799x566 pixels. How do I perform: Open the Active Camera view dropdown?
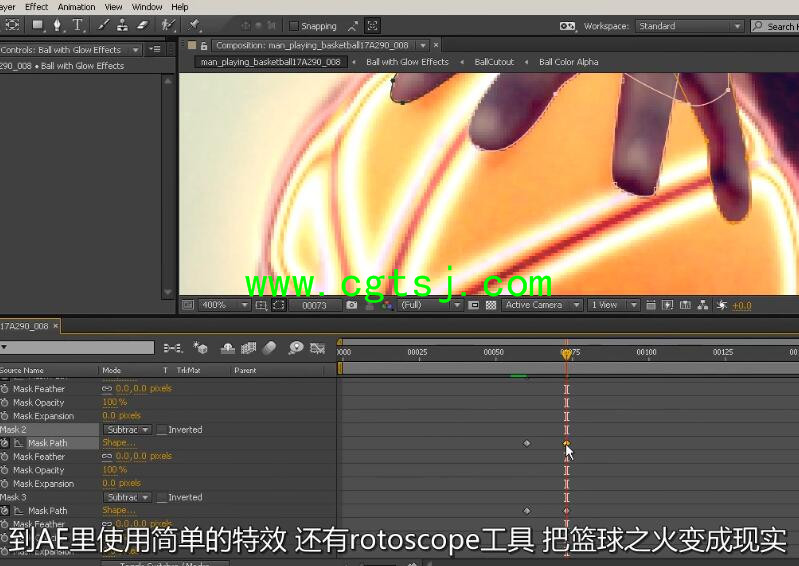[541, 305]
